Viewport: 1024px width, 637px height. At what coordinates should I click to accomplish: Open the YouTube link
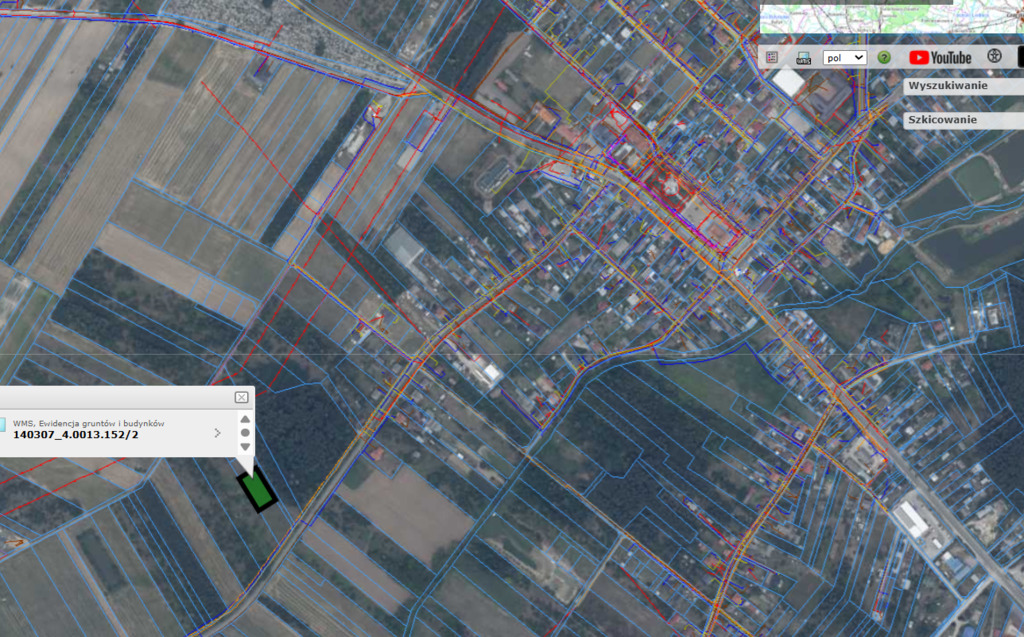(x=940, y=57)
